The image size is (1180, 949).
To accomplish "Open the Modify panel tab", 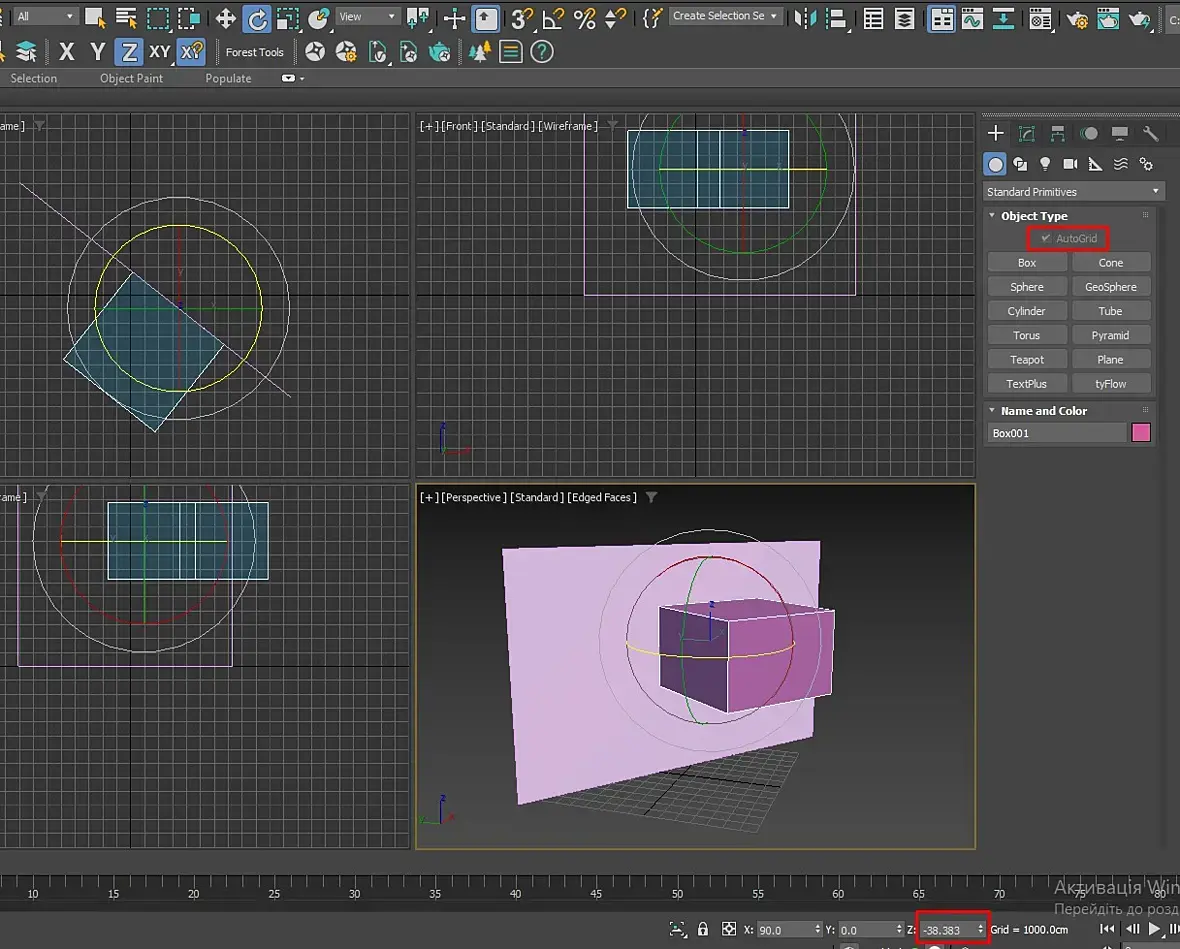I will (x=1027, y=134).
